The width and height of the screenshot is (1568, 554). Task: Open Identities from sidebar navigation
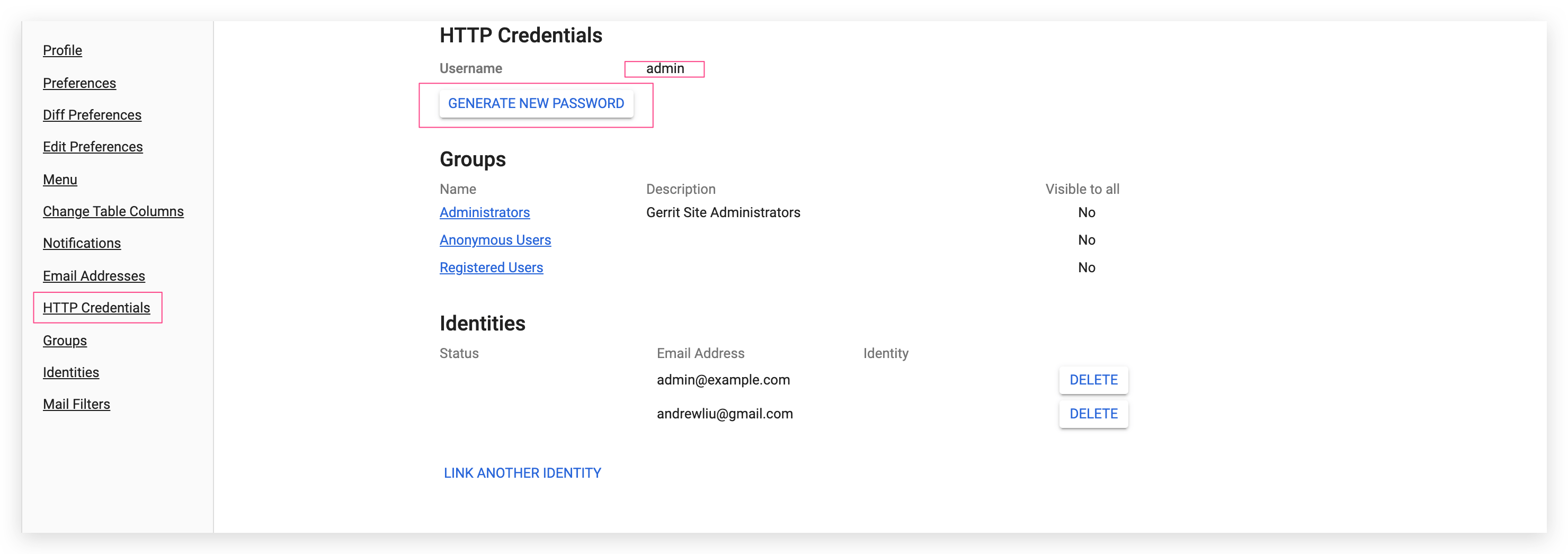[70, 372]
